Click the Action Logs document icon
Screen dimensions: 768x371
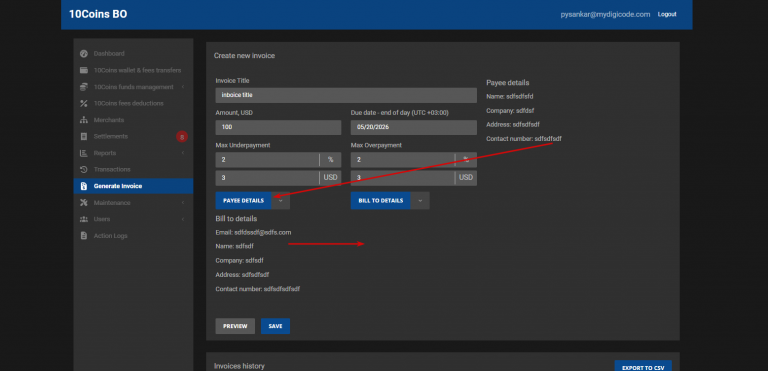coord(84,236)
